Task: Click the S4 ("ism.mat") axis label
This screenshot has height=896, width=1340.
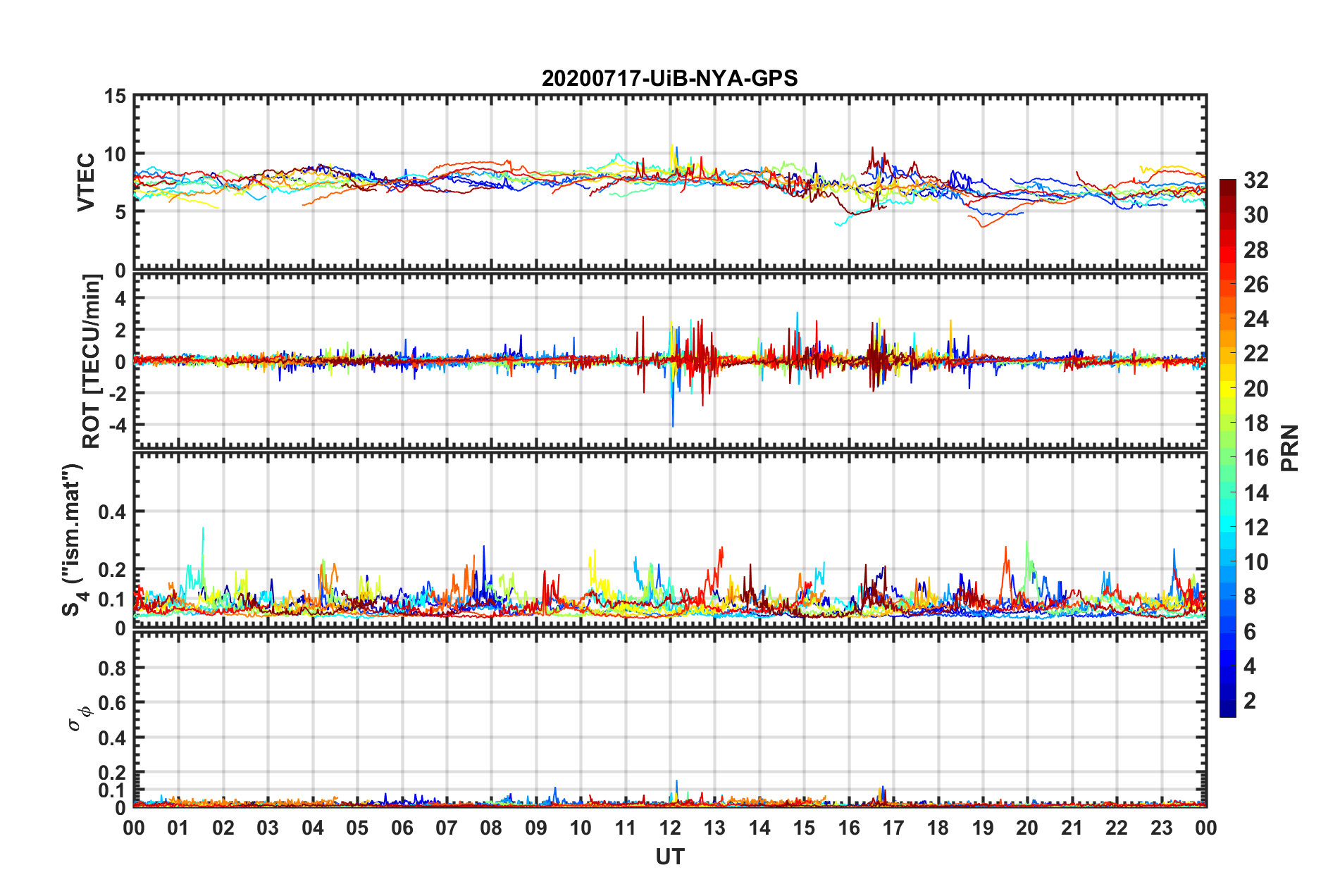Action: click(73, 540)
